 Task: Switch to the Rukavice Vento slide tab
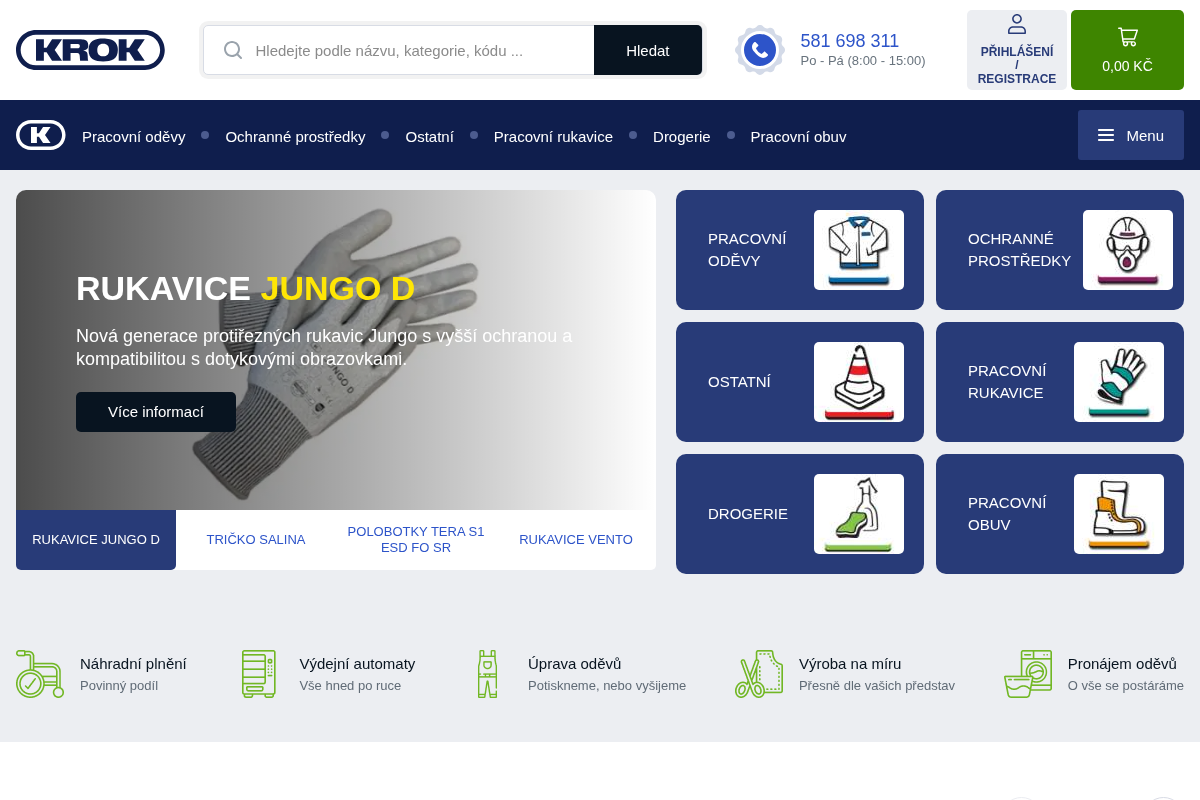click(576, 540)
